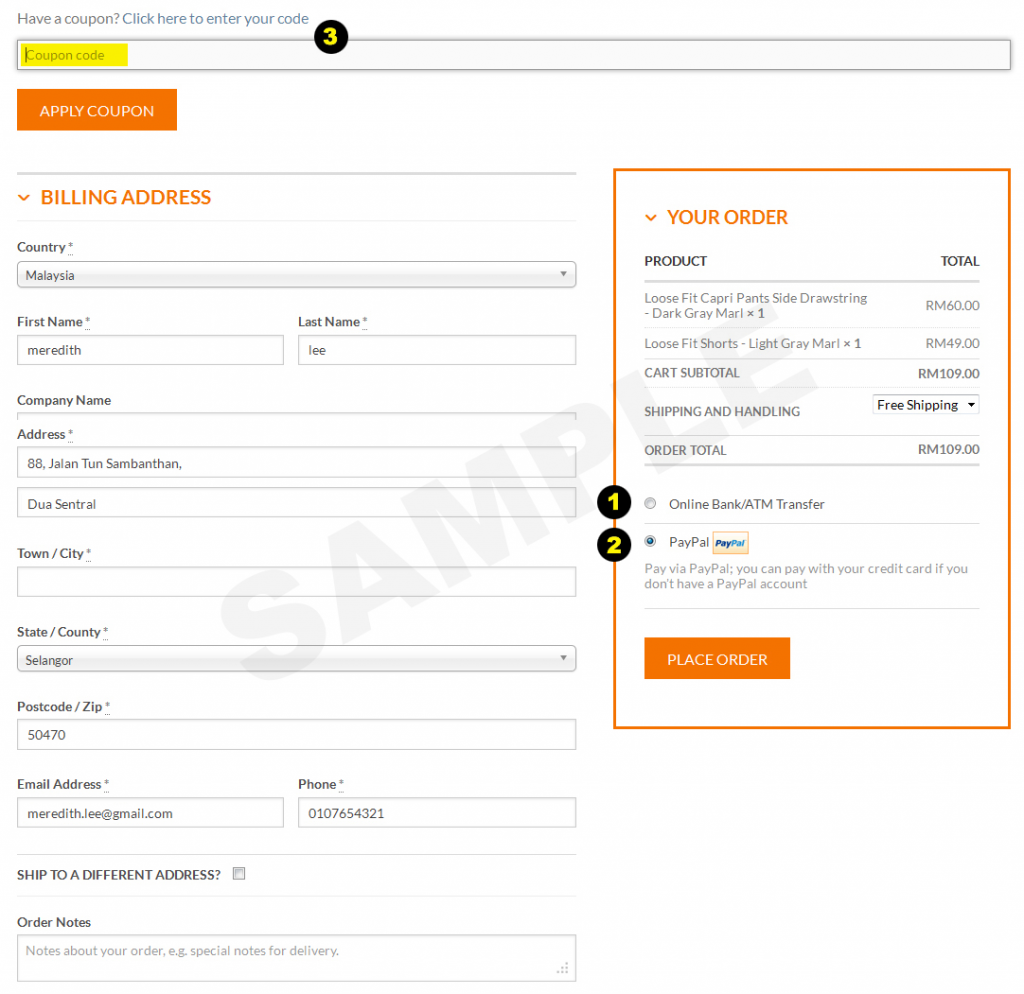Click the Your Order heading

pyautogui.click(x=727, y=217)
